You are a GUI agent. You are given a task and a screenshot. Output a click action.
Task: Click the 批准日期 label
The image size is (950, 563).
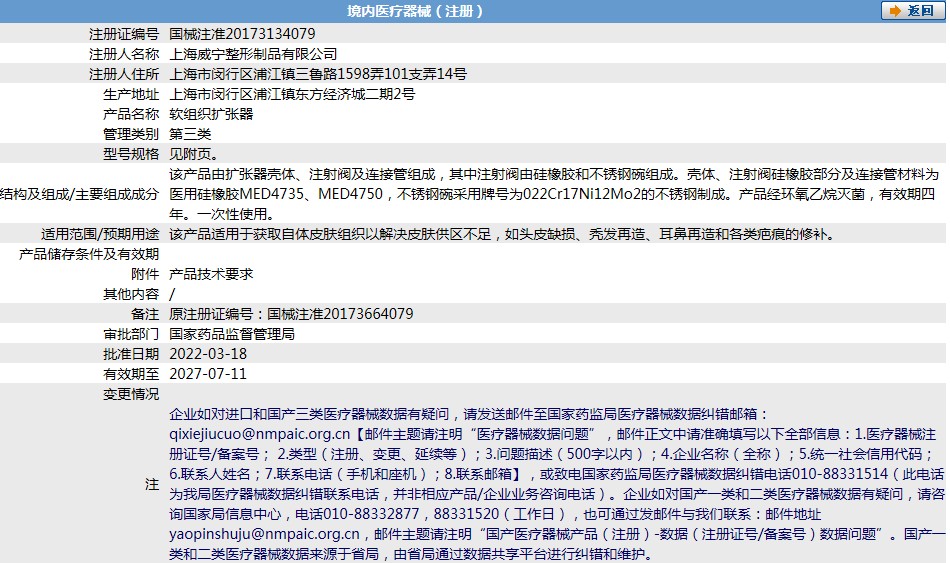[131, 354]
